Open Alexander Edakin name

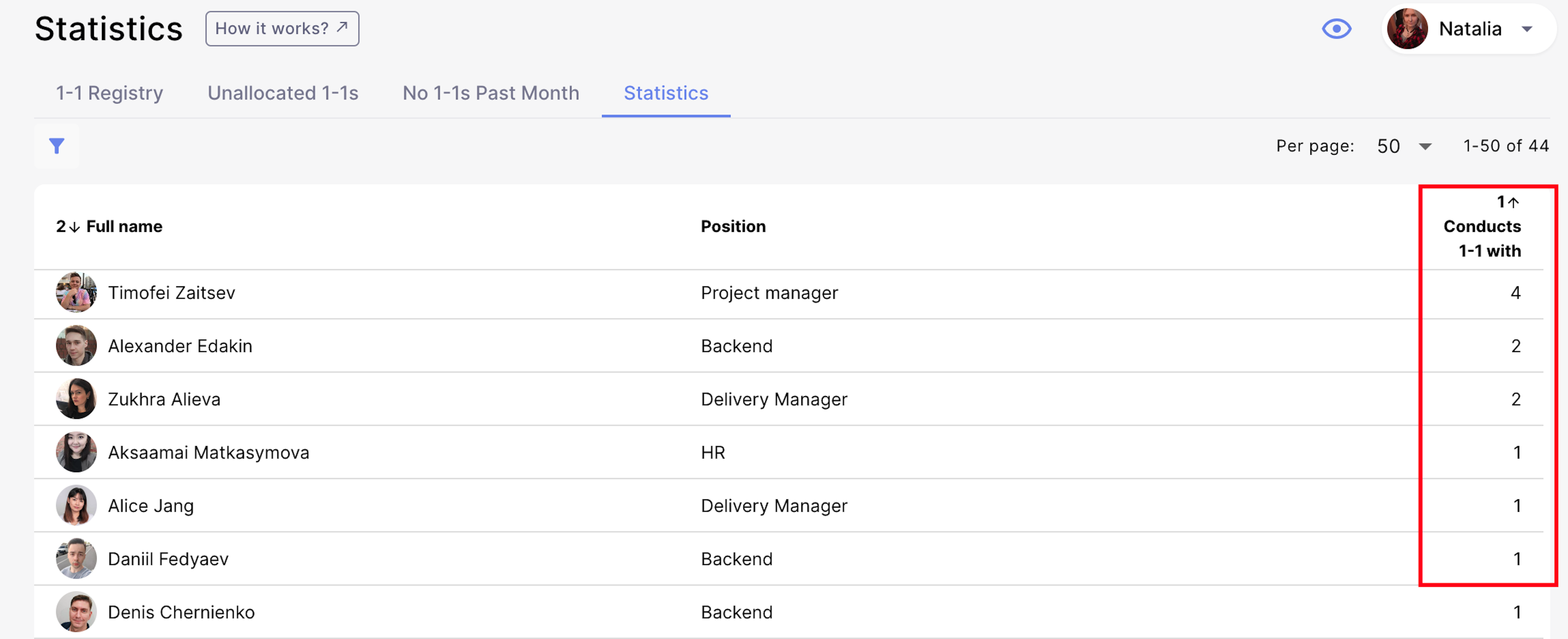click(x=180, y=346)
